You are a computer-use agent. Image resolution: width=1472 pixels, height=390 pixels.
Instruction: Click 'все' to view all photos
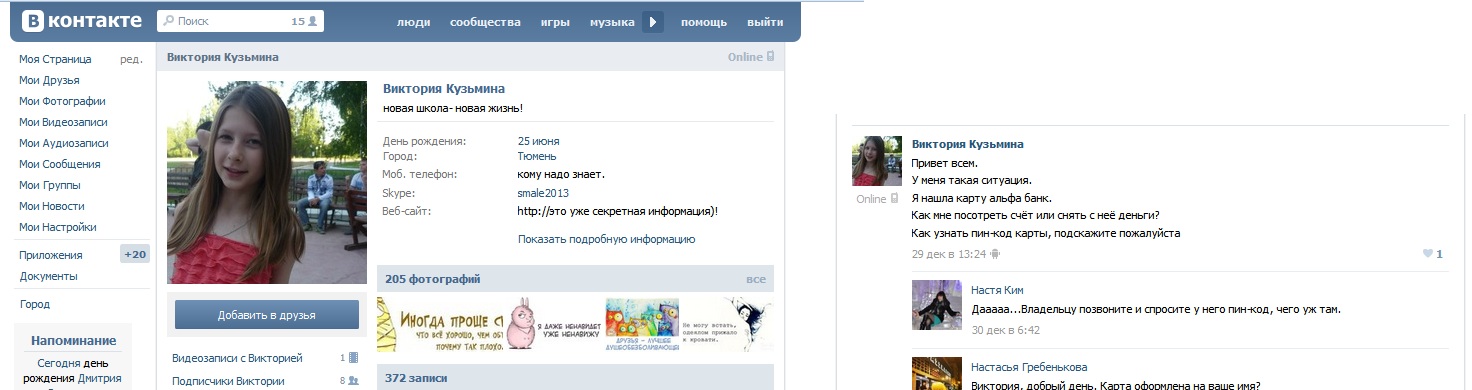756,279
